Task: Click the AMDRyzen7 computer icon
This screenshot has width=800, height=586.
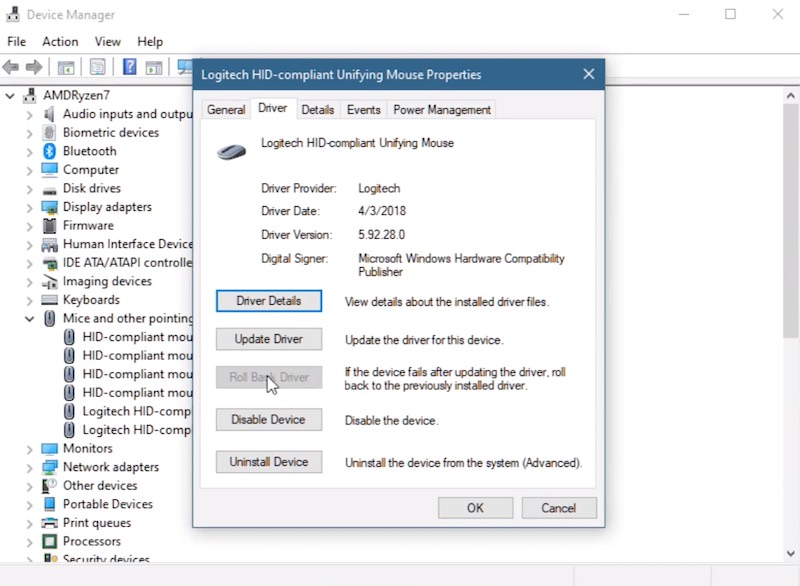Action: coord(30,95)
